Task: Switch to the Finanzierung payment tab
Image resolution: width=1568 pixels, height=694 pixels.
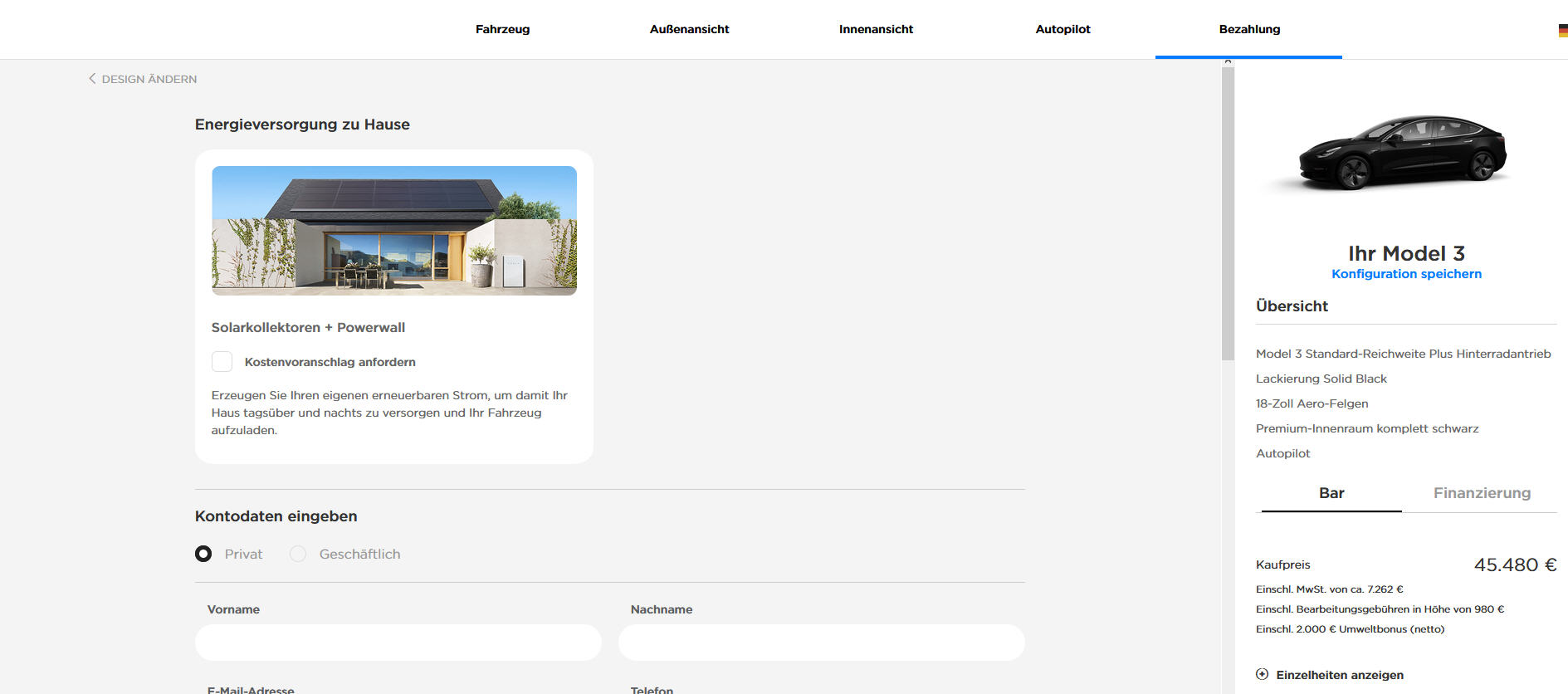Action: [x=1482, y=493]
